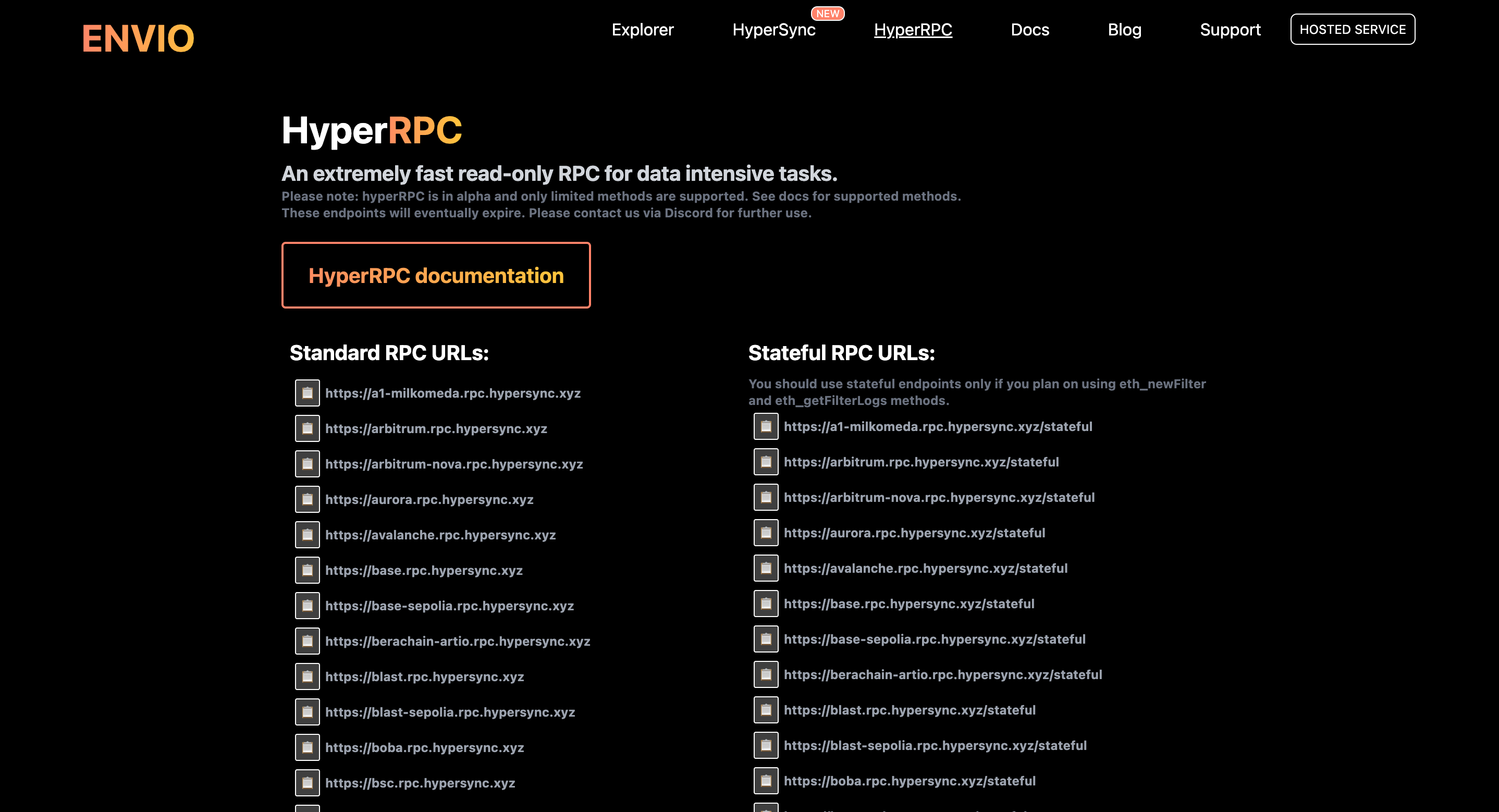The width and height of the screenshot is (1499, 812).
Task: Click the Stateful RPC URLs heading
Action: pos(841,353)
